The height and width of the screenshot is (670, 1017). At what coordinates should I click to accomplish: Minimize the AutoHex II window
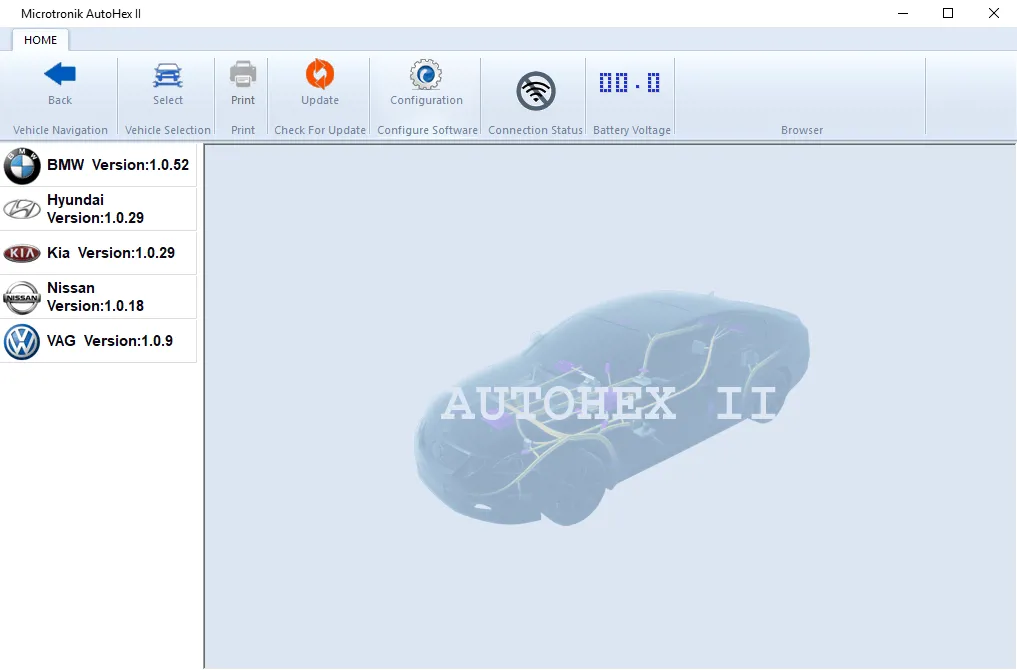point(902,13)
